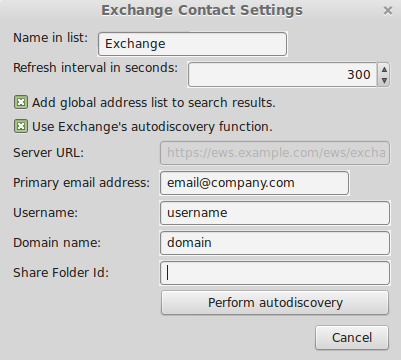Click the "Name in list:" label
The width and height of the screenshot is (401, 360).
point(51,38)
